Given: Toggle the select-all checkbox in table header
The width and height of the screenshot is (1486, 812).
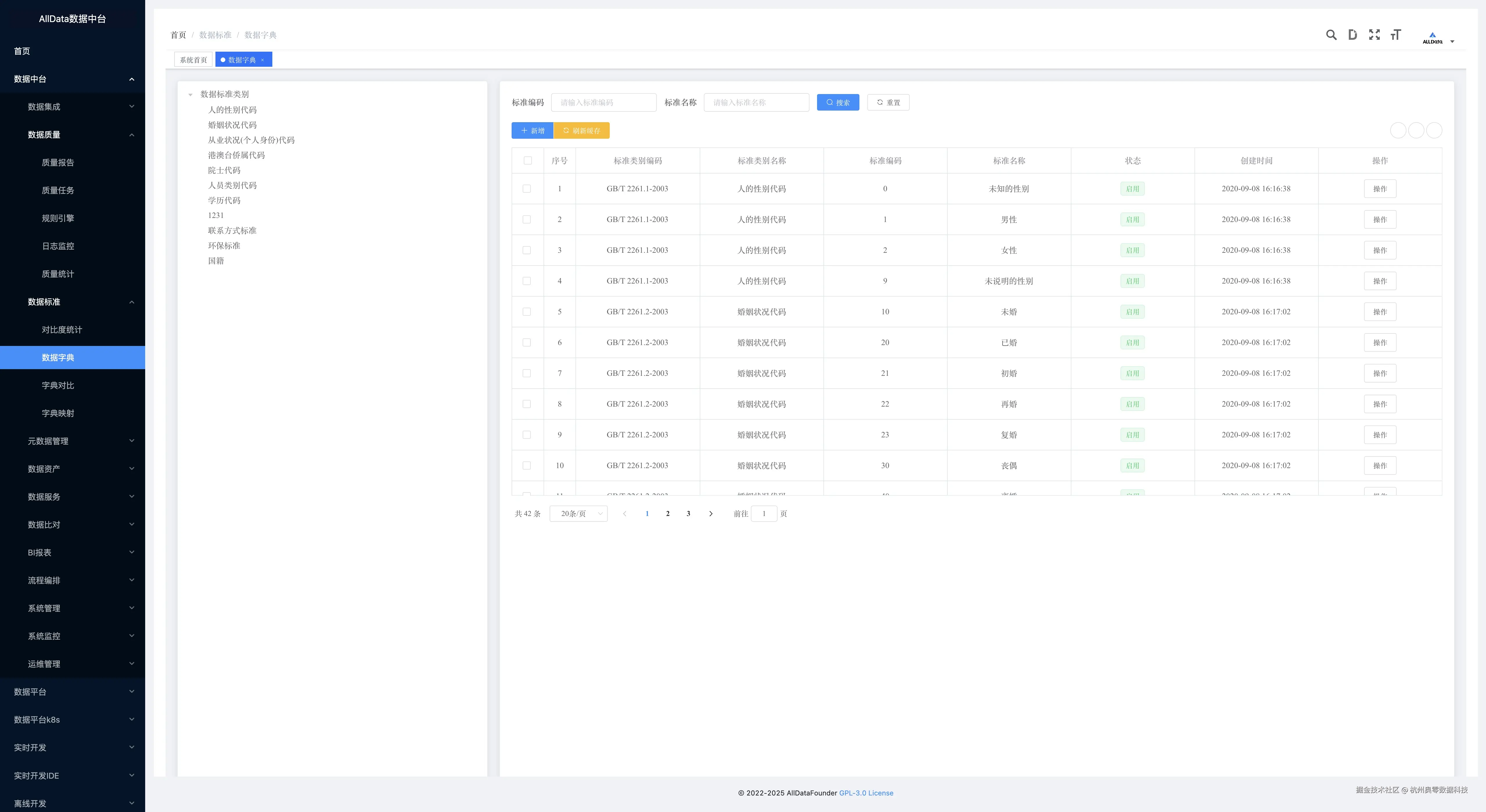Looking at the screenshot, I should pyautogui.click(x=527, y=161).
